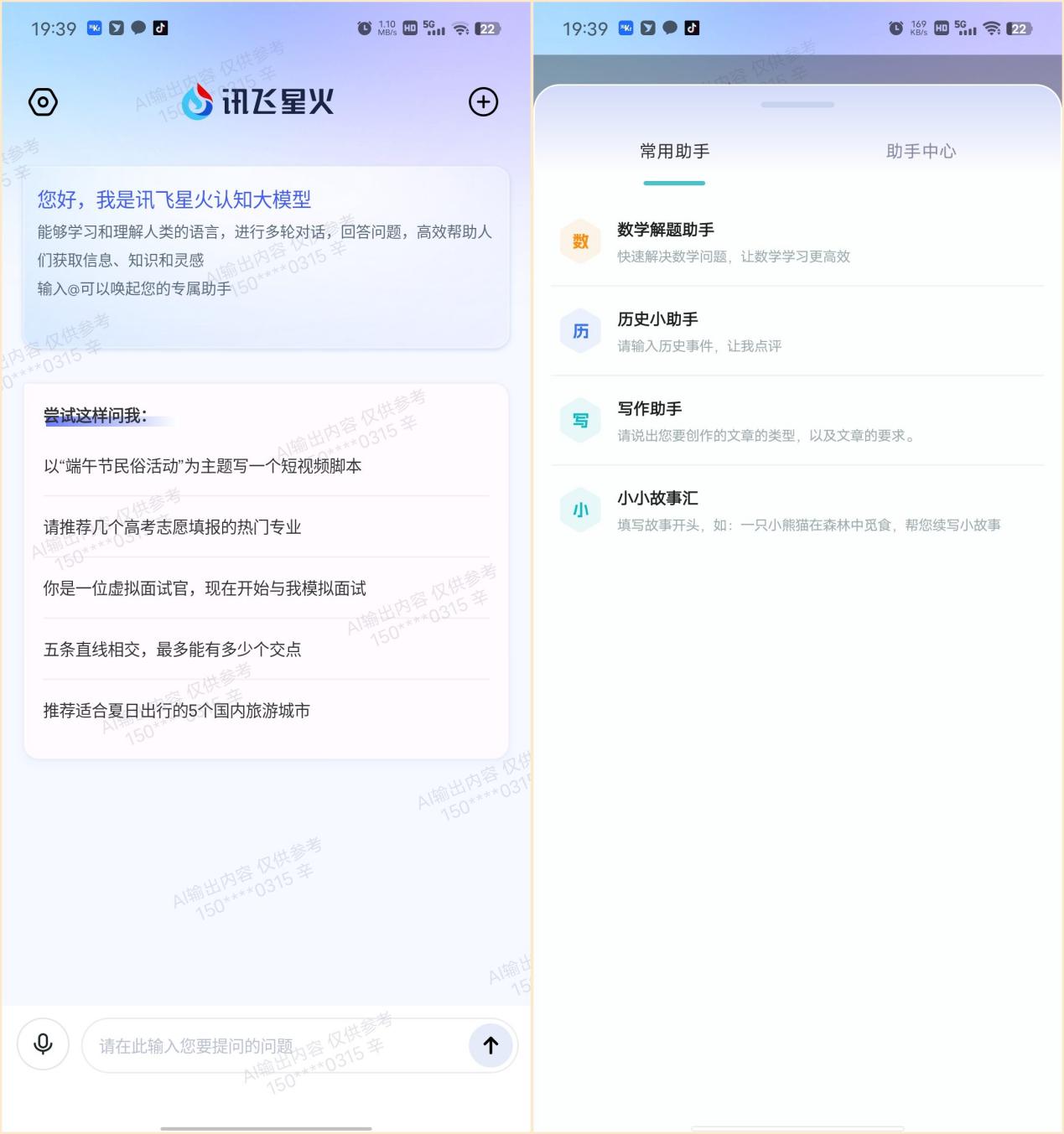
Task: Tap the up-arrow send button
Action: point(490,1045)
